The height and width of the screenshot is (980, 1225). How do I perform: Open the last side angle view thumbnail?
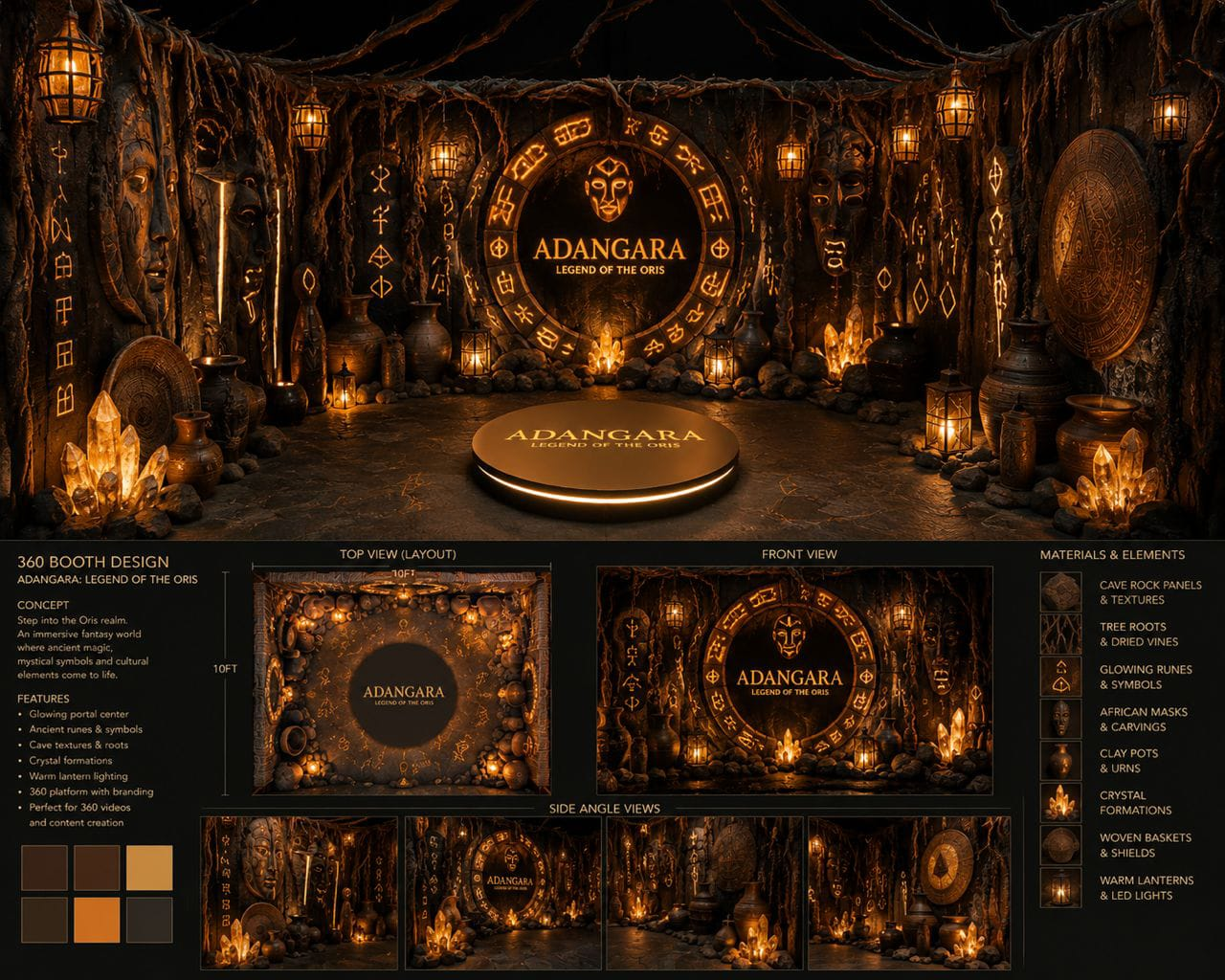[x=909, y=893]
